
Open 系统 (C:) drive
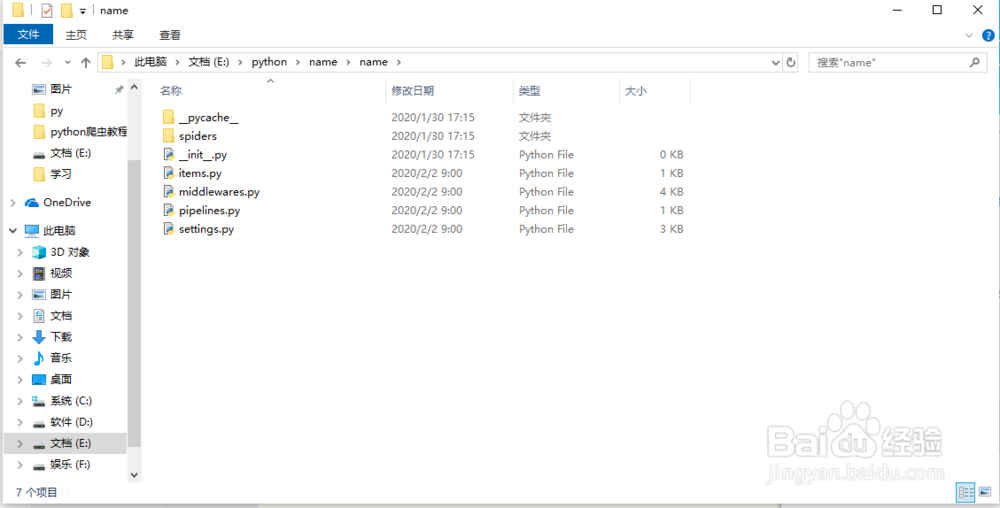(x=71, y=400)
